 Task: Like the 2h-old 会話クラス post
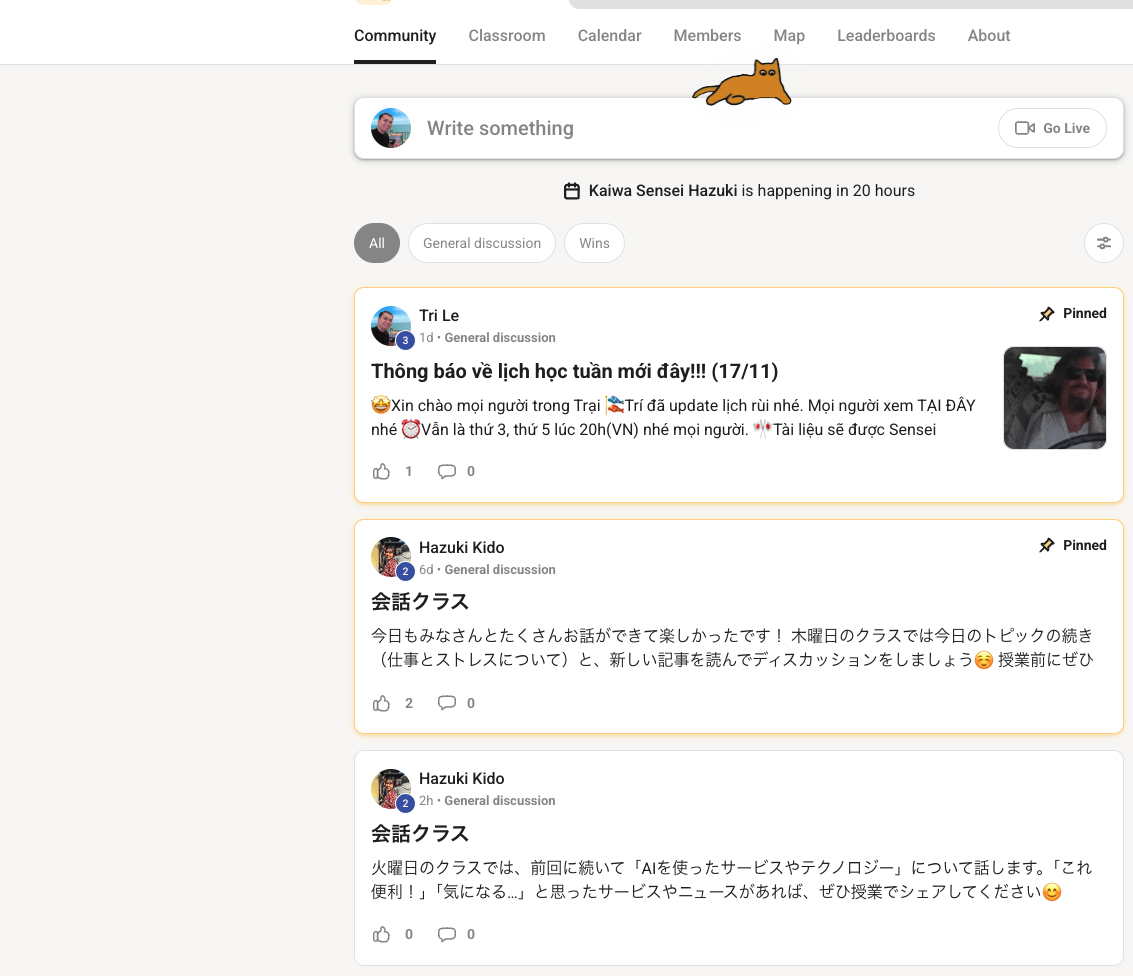(x=382, y=934)
